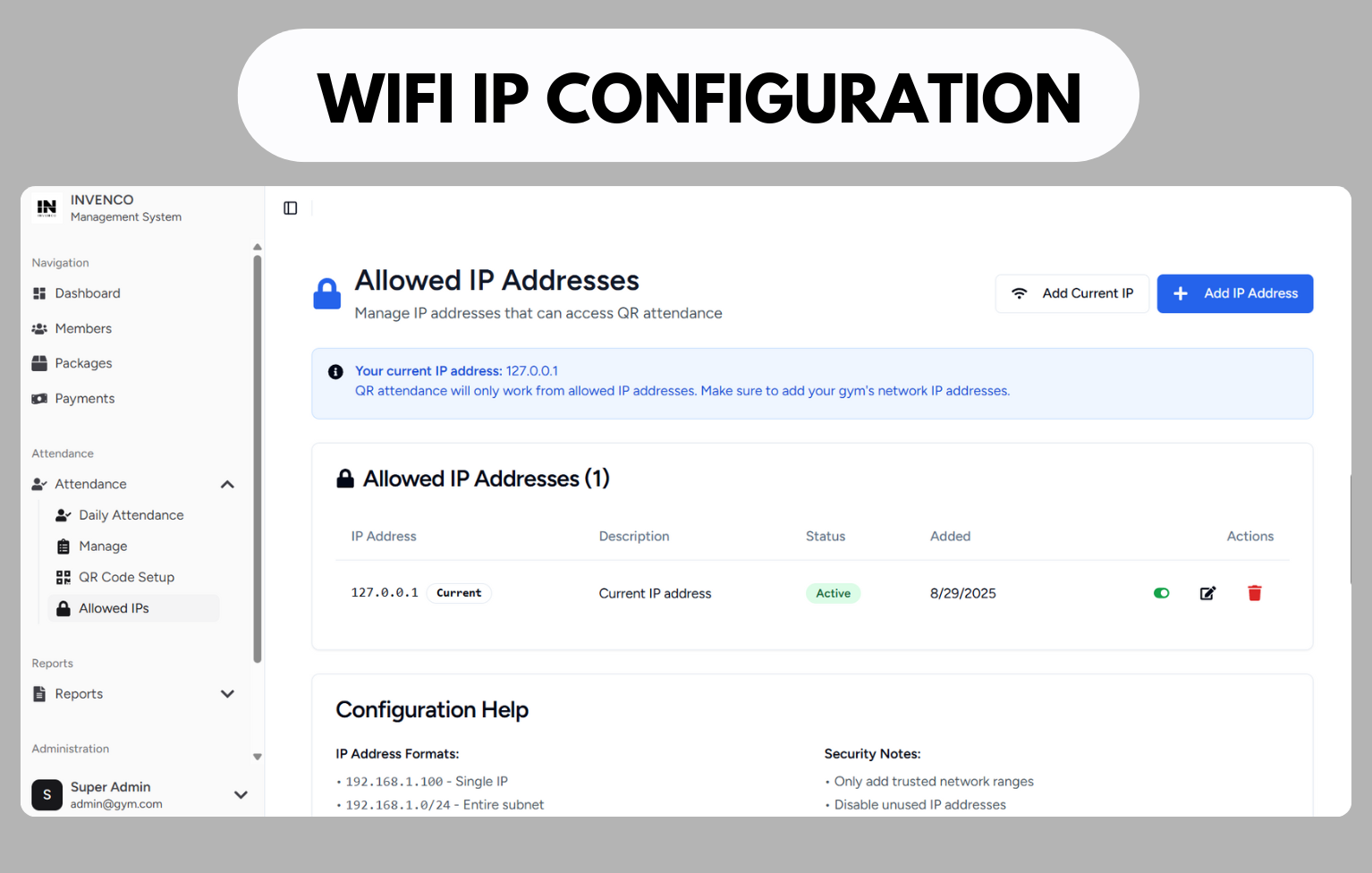Image resolution: width=1372 pixels, height=873 pixels.
Task: Click the sidebar collapse panel icon
Action: coord(291,208)
